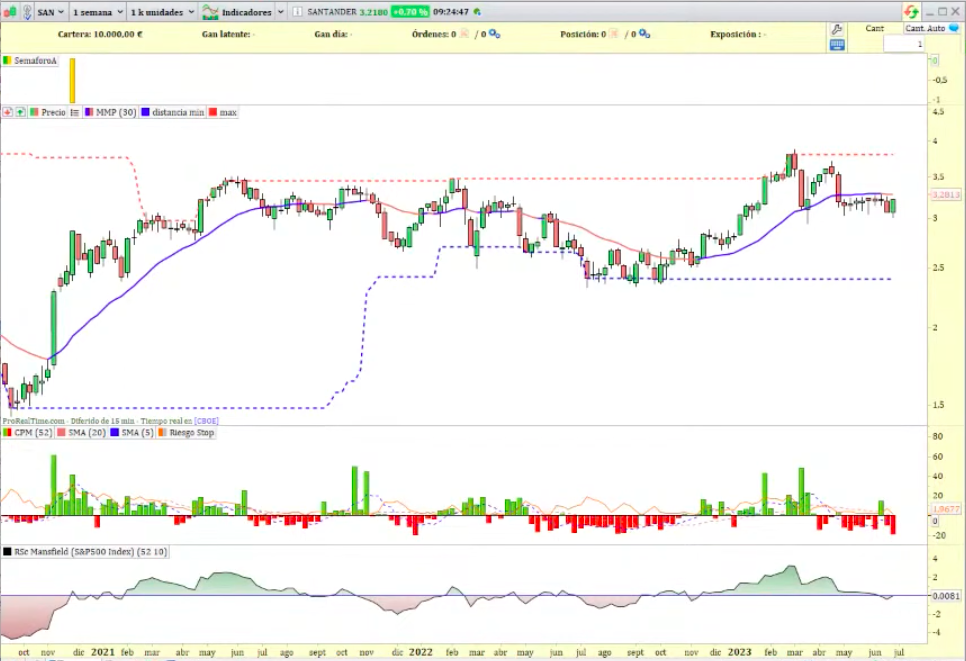
Task: Open the 1 semana timeframe dropdown
Action: [x=97, y=12]
